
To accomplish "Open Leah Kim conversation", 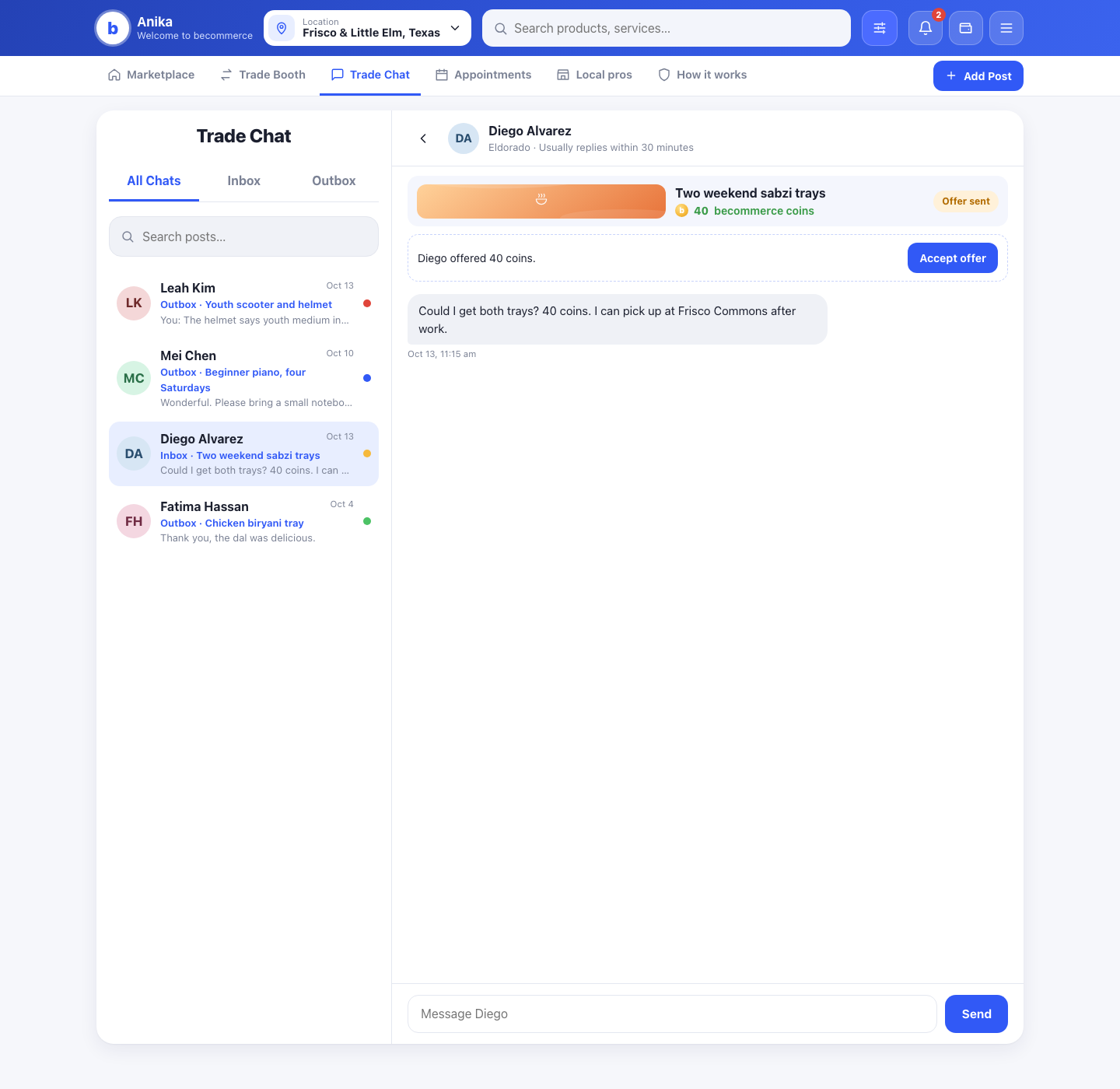I will tap(243, 303).
